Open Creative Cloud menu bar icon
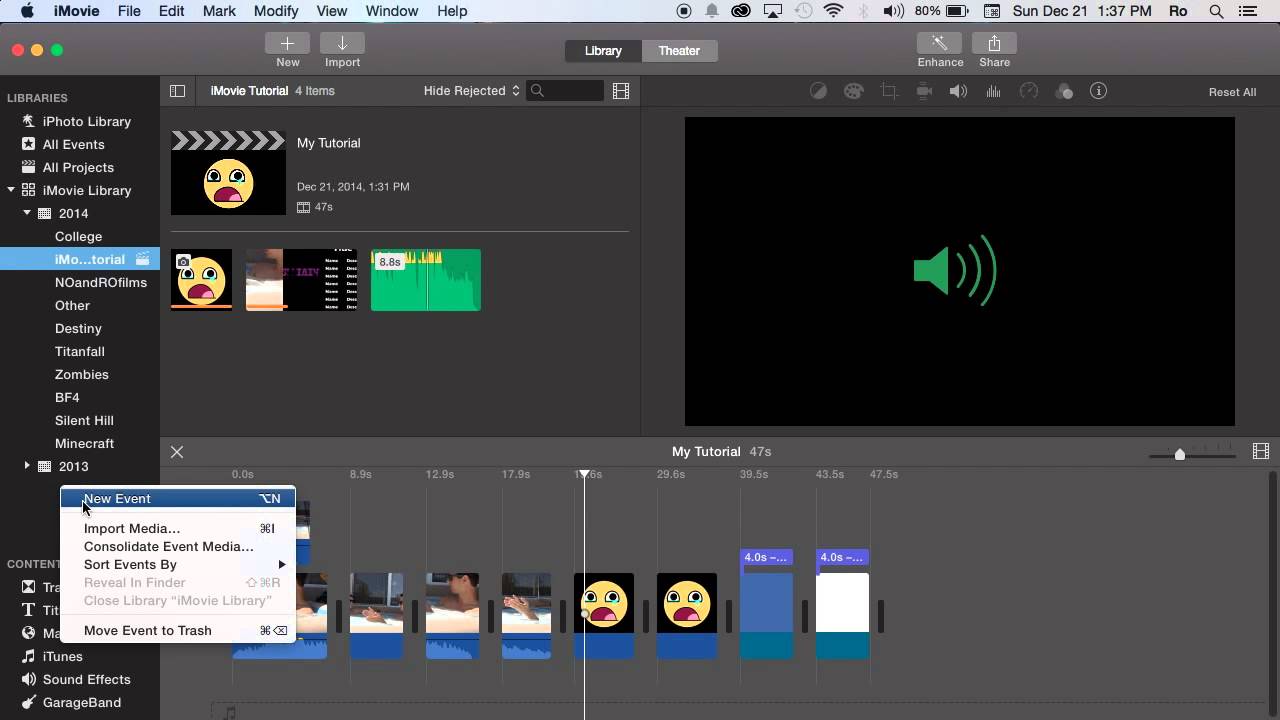Image resolution: width=1280 pixels, height=720 pixels. [741, 11]
